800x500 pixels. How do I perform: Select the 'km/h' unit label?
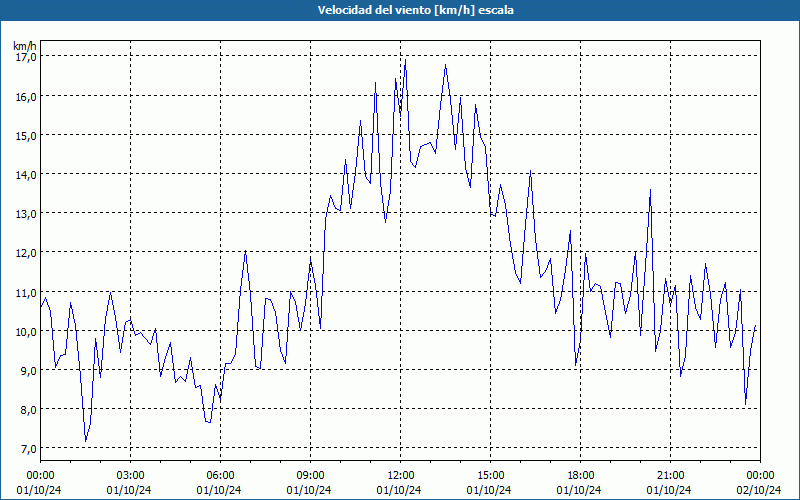click(25, 46)
